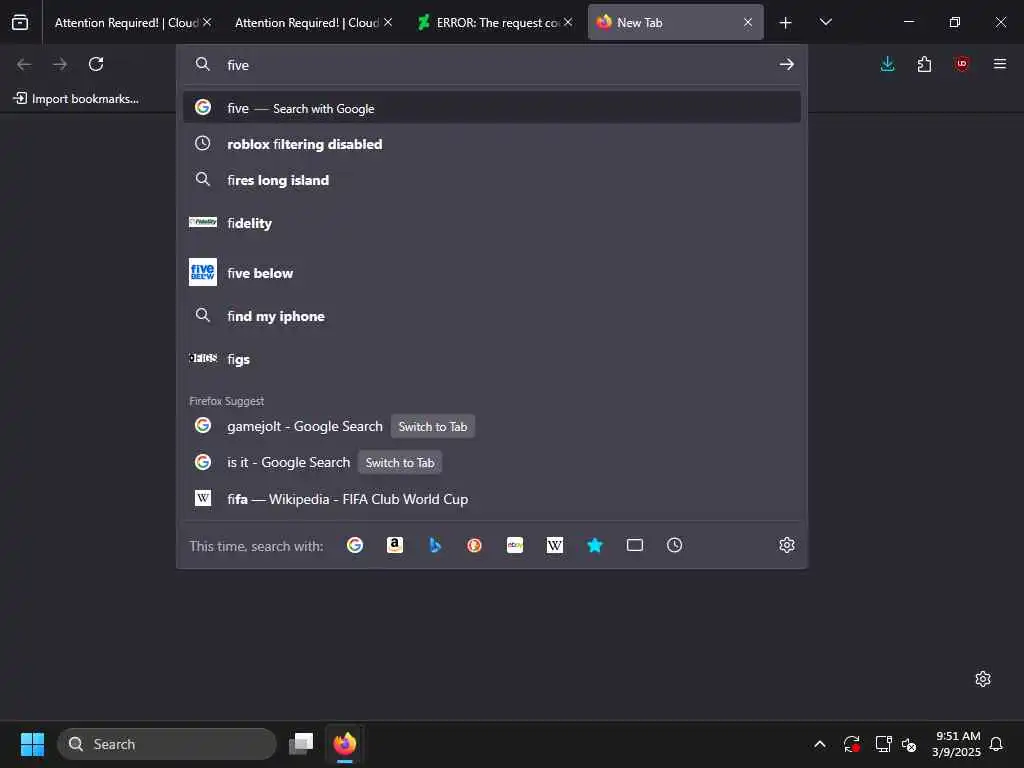
Task: Search this time with Wikipedia icon
Action: point(554,545)
